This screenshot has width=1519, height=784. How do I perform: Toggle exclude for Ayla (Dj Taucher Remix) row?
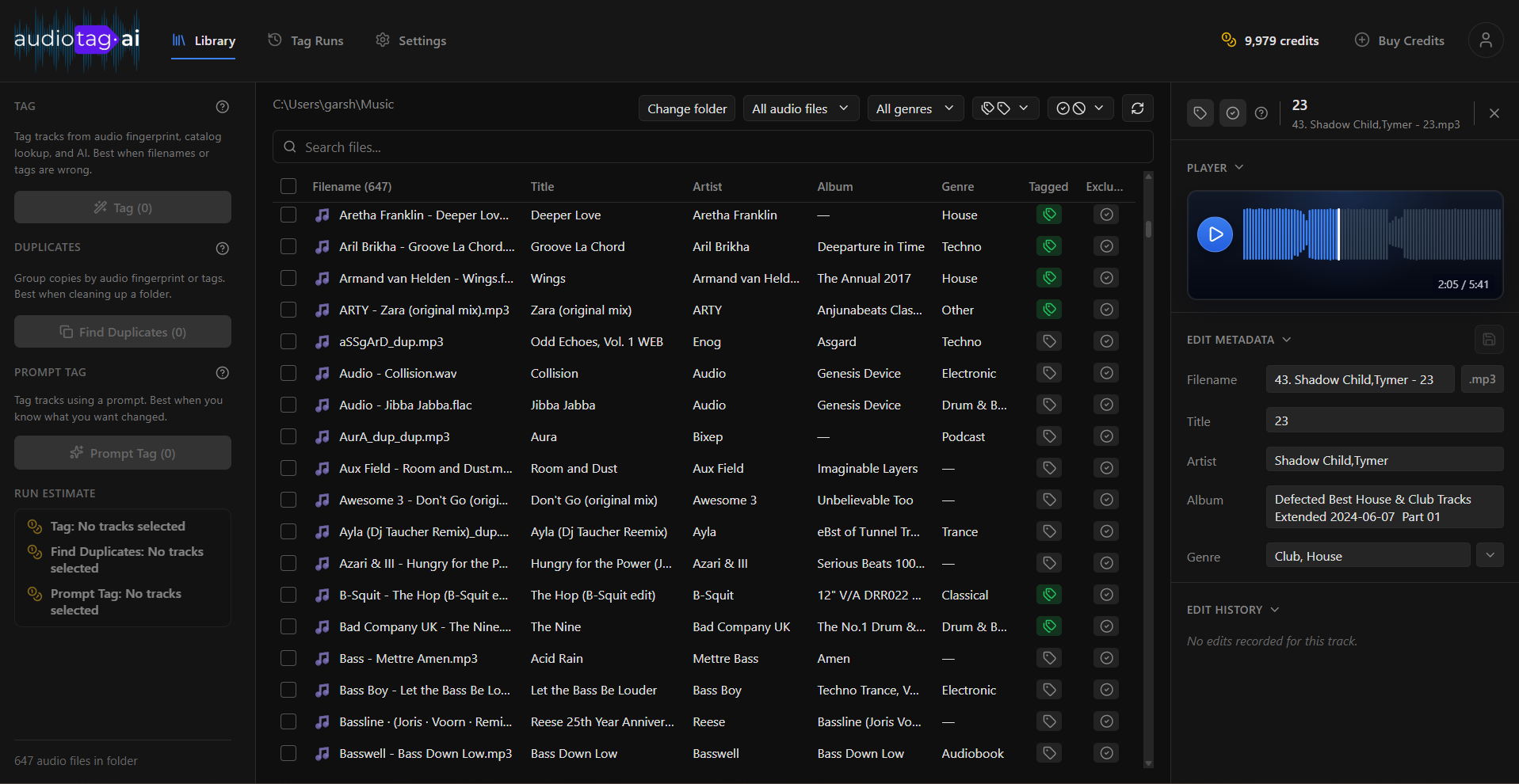pyautogui.click(x=1106, y=531)
